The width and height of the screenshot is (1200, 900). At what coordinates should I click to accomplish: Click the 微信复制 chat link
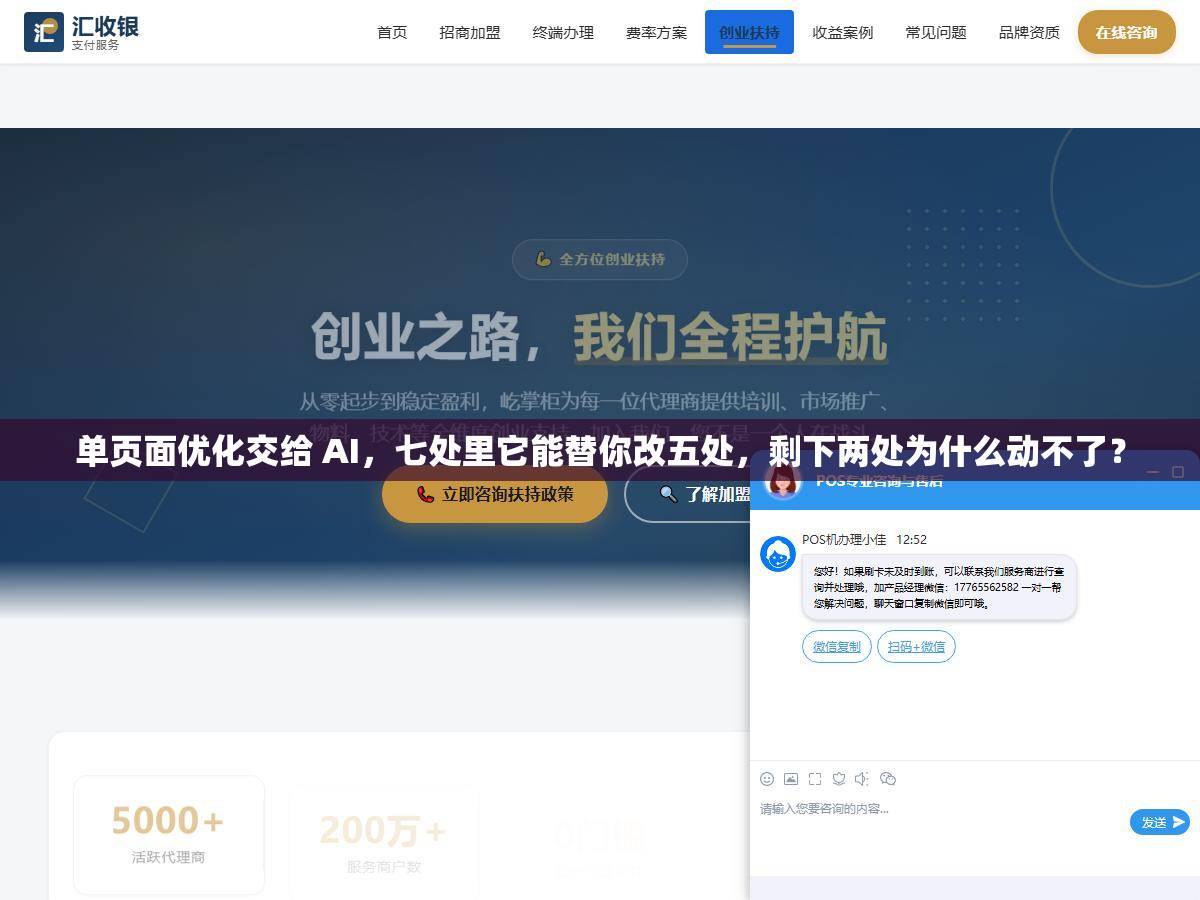pyautogui.click(x=837, y=647)
